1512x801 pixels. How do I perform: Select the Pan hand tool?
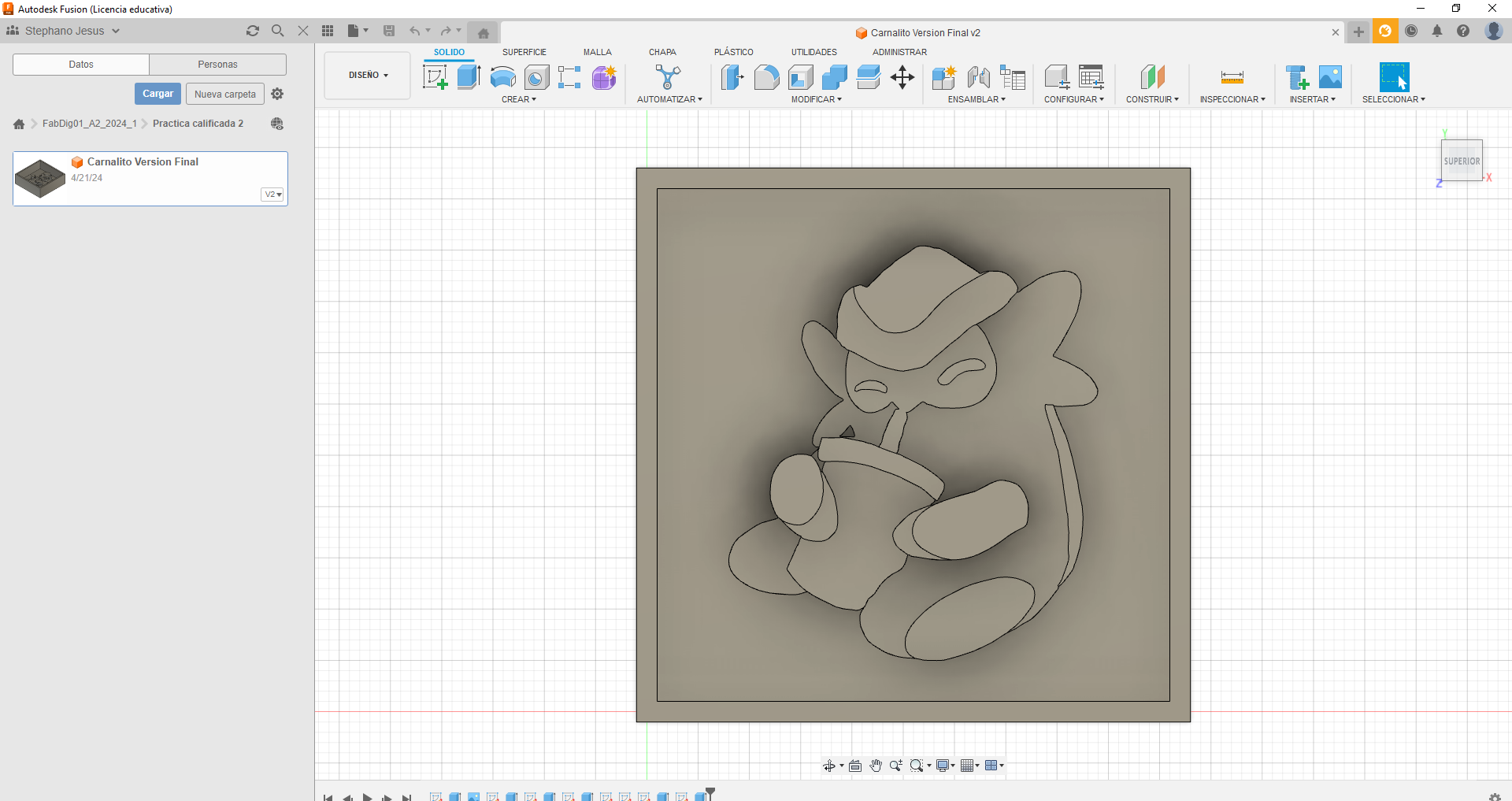(x=876, y=766)
